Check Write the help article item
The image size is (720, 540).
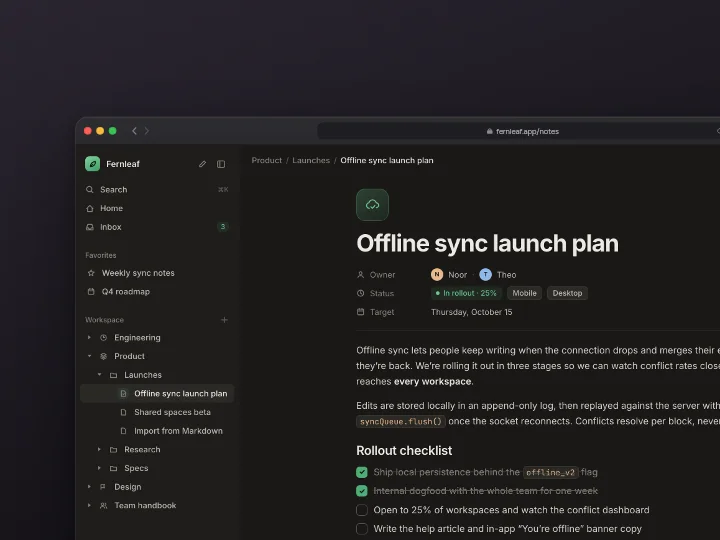click(362, 529)
